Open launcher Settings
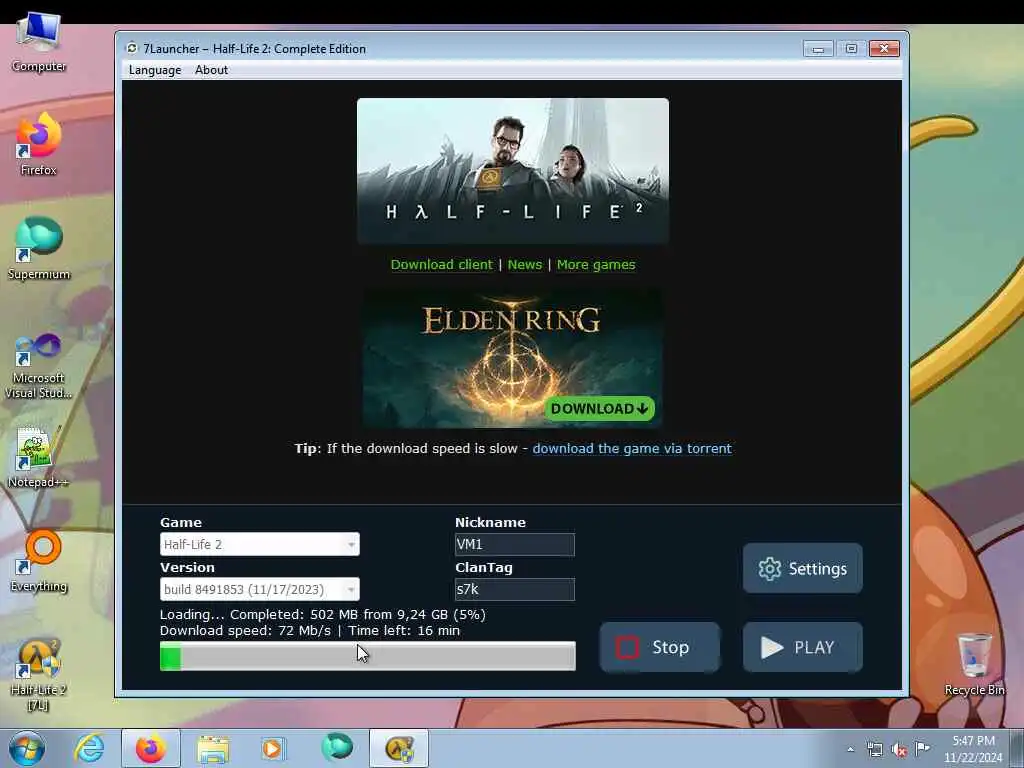This screenshot has height=768, width=1024. tap(803, 568)
